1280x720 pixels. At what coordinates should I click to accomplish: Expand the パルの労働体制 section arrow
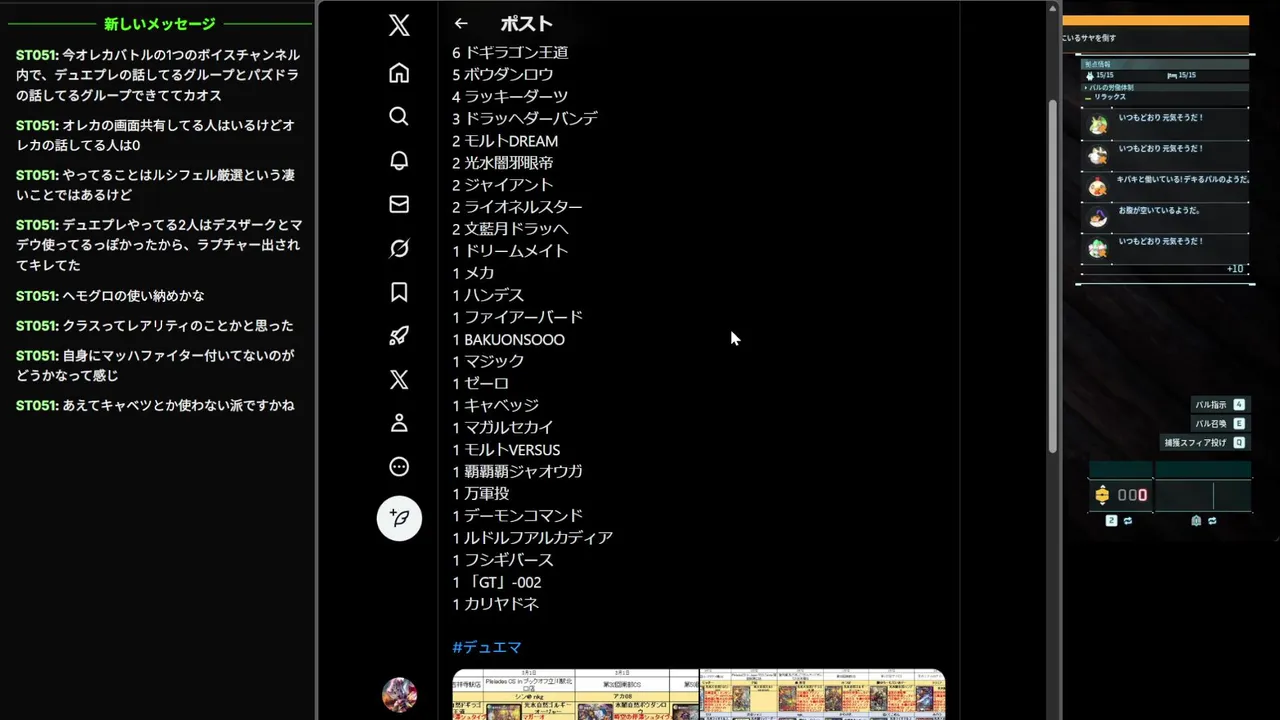[x=1087, y=88]
